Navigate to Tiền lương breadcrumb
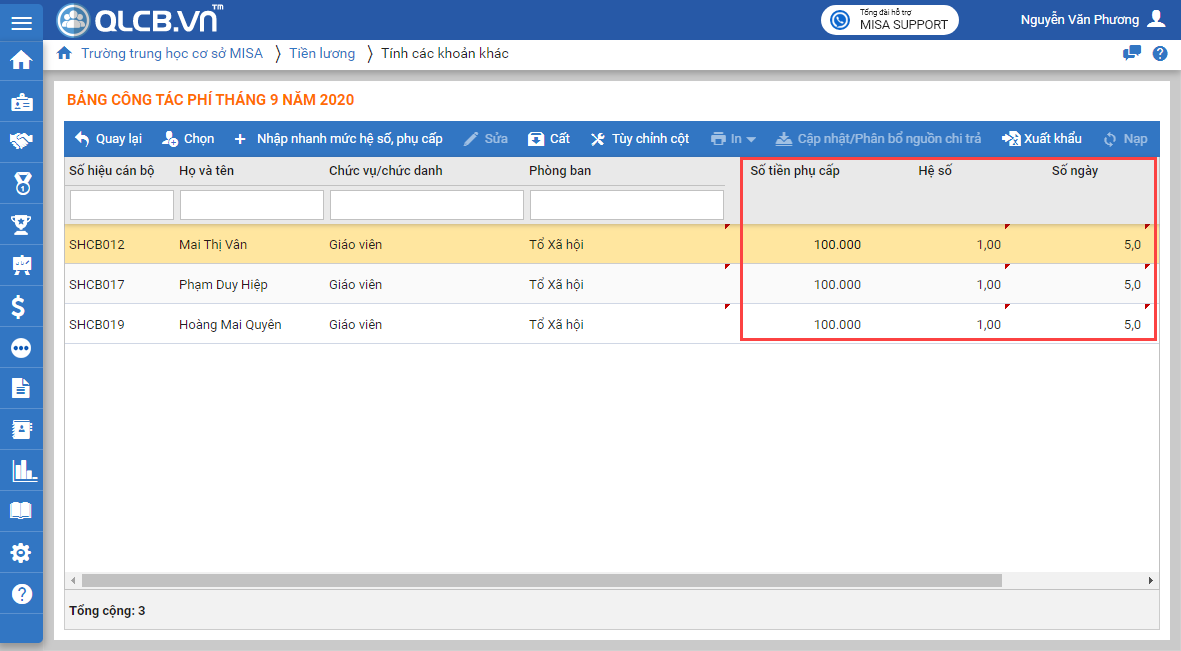The height and width of the screenshot is (651, 1181). [x=322, y=54]
